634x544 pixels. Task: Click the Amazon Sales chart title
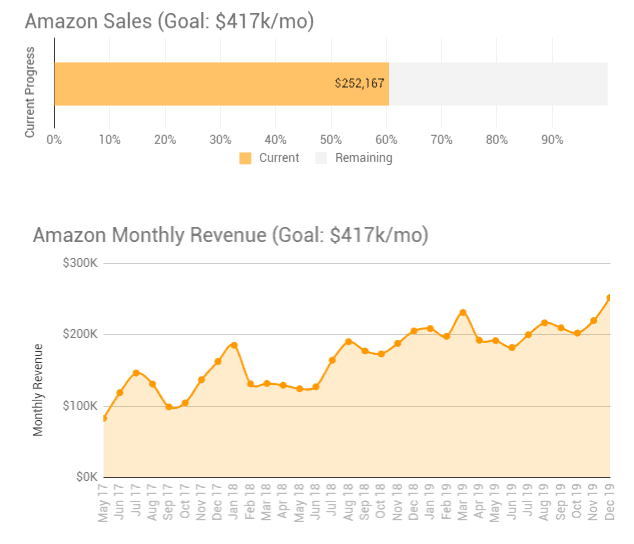[x=169, y=21]
